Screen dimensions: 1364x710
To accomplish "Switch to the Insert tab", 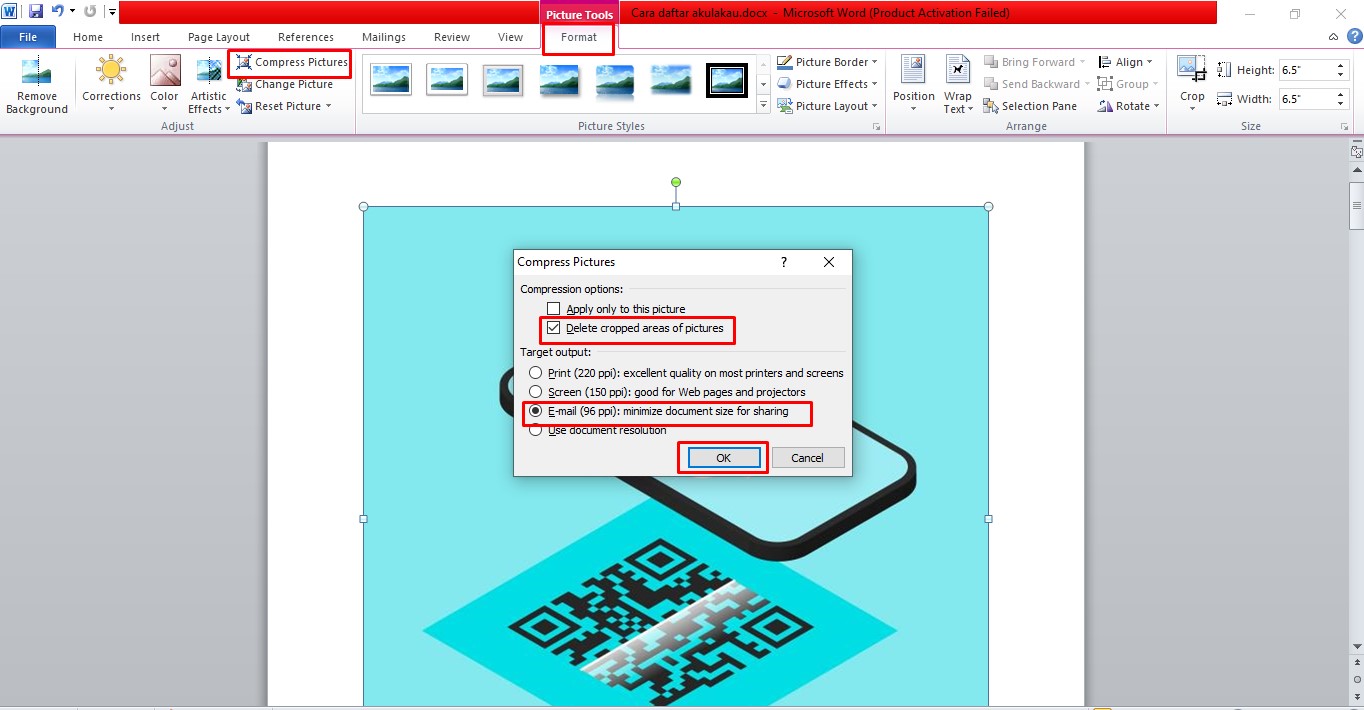I will tap(145, 37).
